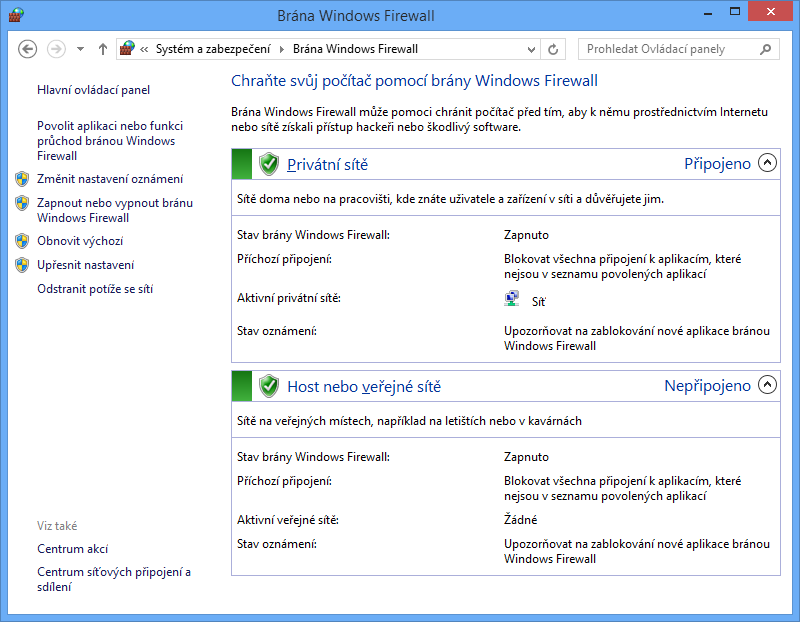800x622 pixels.
Task: Click the Back navigation arrow
Action: click(28, 49)
